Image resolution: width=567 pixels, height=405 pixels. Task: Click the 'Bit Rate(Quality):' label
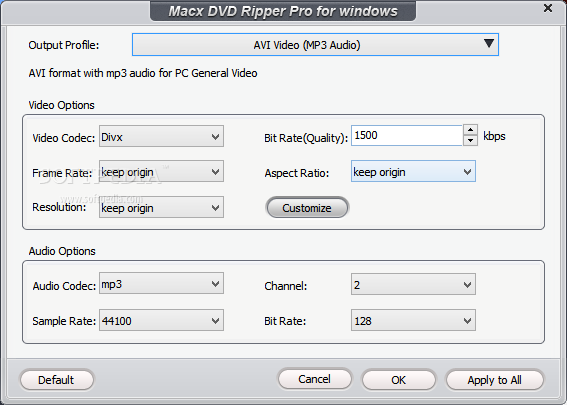click(306, 138)
